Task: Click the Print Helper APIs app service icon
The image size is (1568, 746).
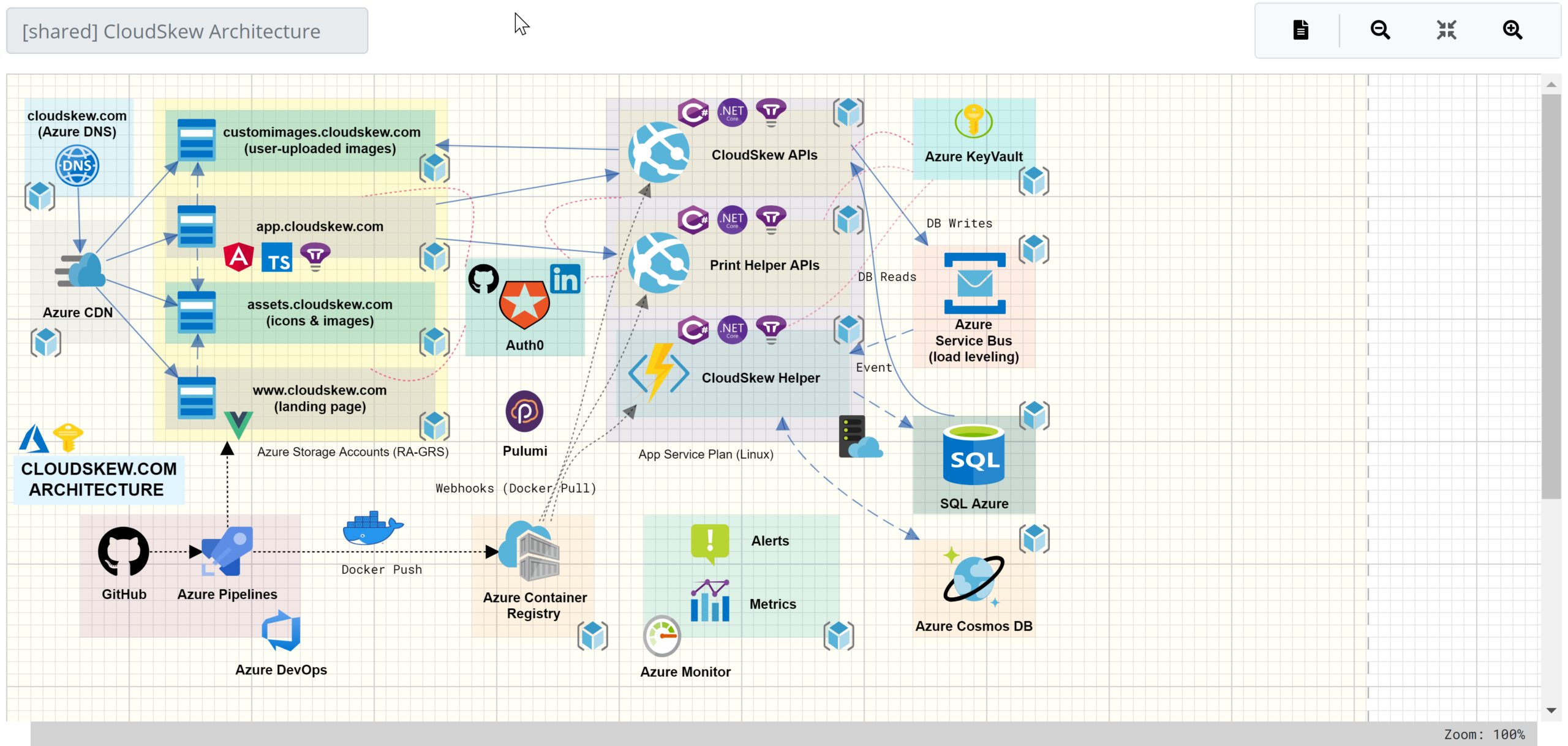Action: [x=659, y=263]
